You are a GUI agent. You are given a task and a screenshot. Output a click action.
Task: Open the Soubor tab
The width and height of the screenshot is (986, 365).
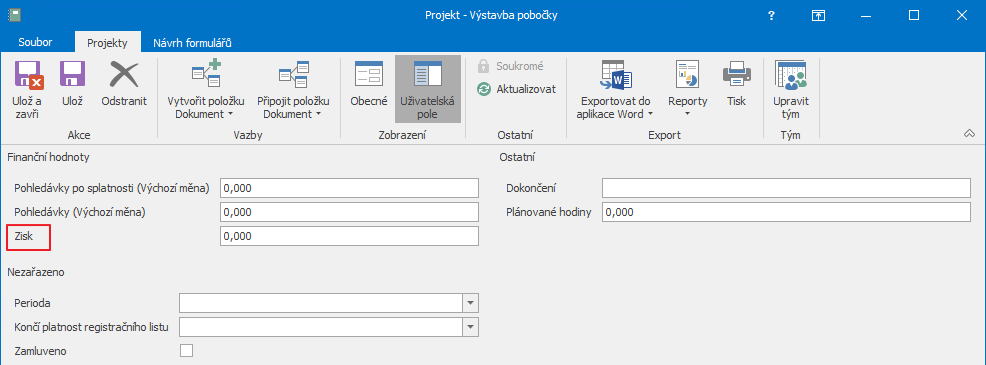tap(35, 43)
